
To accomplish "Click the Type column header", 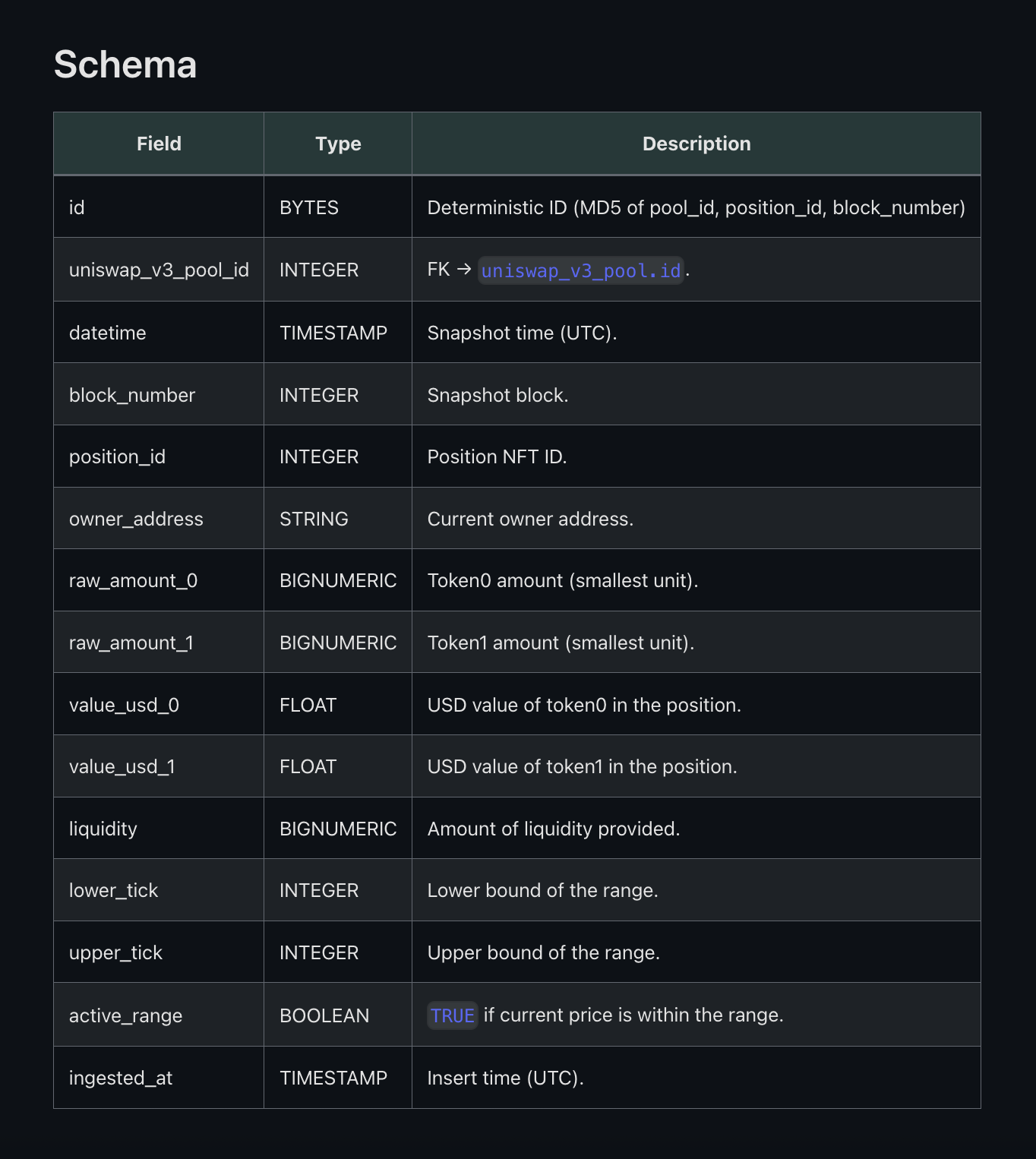I will point(338,144).
